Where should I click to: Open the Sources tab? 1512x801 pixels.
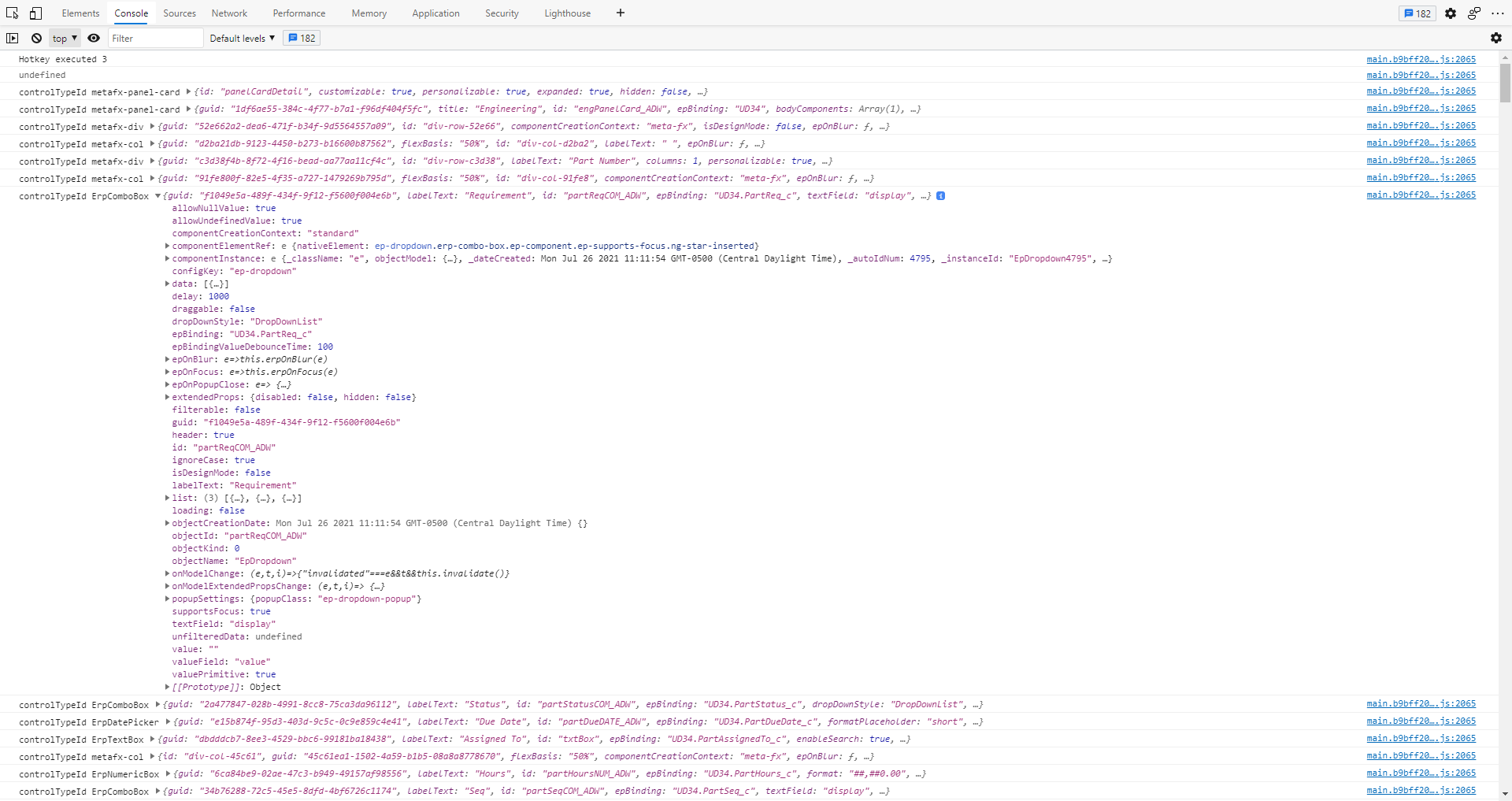(180, 13)
